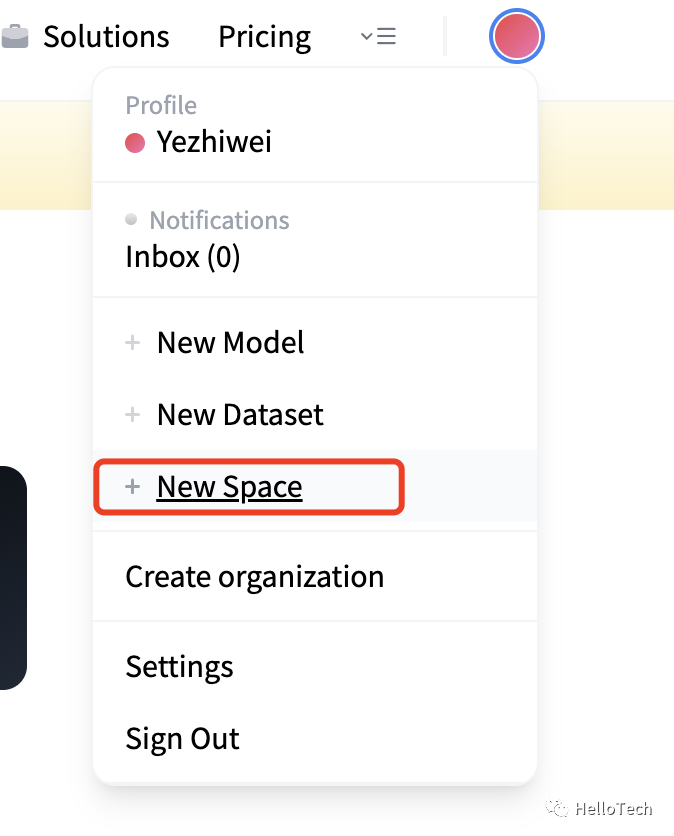Open Inbox (0) notifications
This screenshot has height=836, width=674.
coord(183,257)
